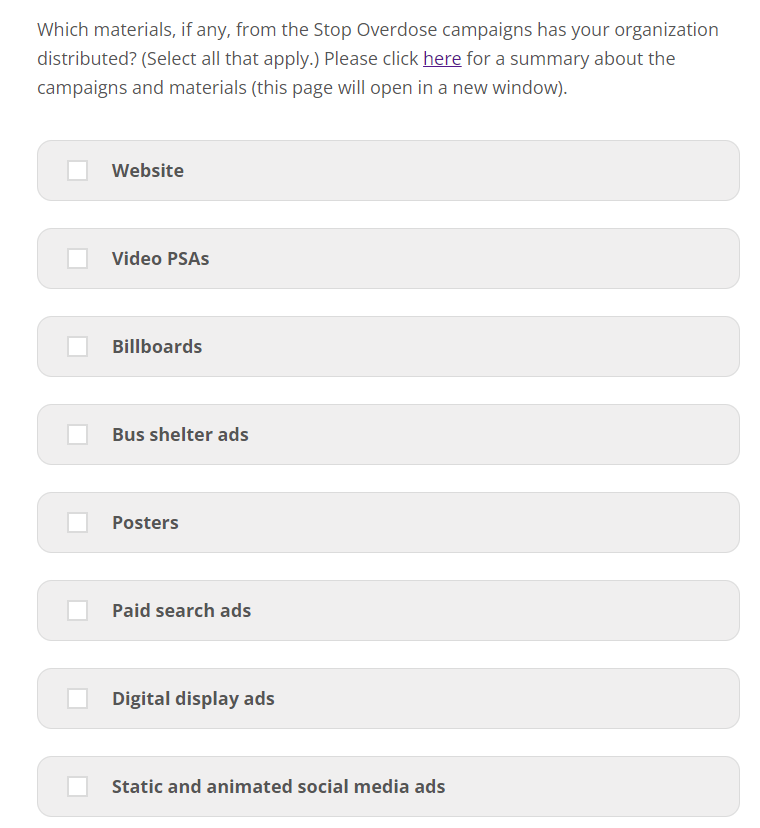Click 'Static and animated social media ads' label

[278, 787]
